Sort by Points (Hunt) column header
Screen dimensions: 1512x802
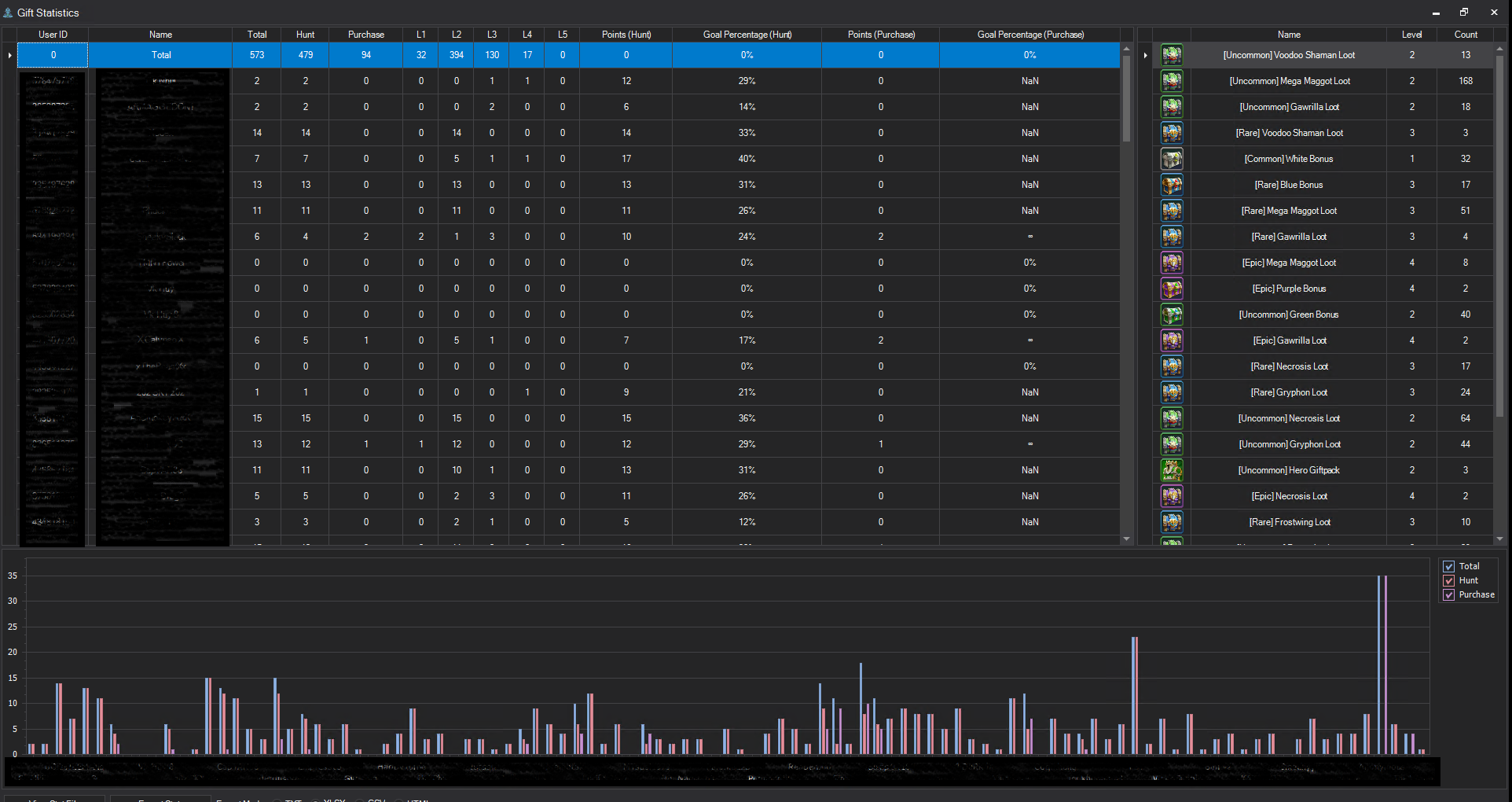click(626, 35)
